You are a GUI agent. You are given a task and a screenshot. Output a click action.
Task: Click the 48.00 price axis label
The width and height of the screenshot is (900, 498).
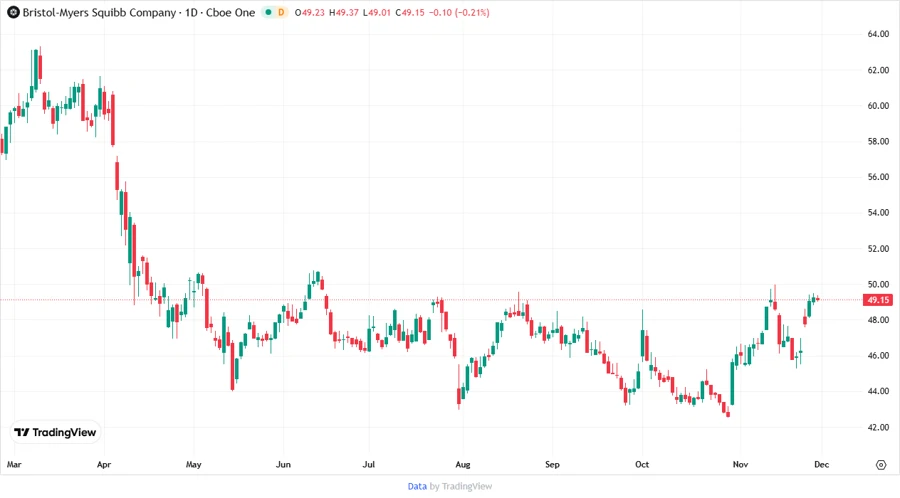pyautogui.click(x=878, y=320)
